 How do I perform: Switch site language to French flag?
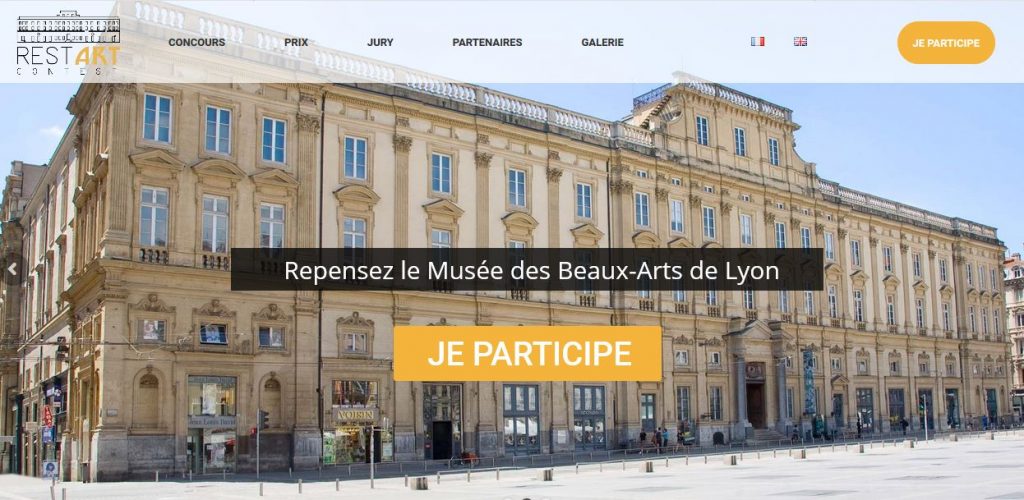(758, 41)
